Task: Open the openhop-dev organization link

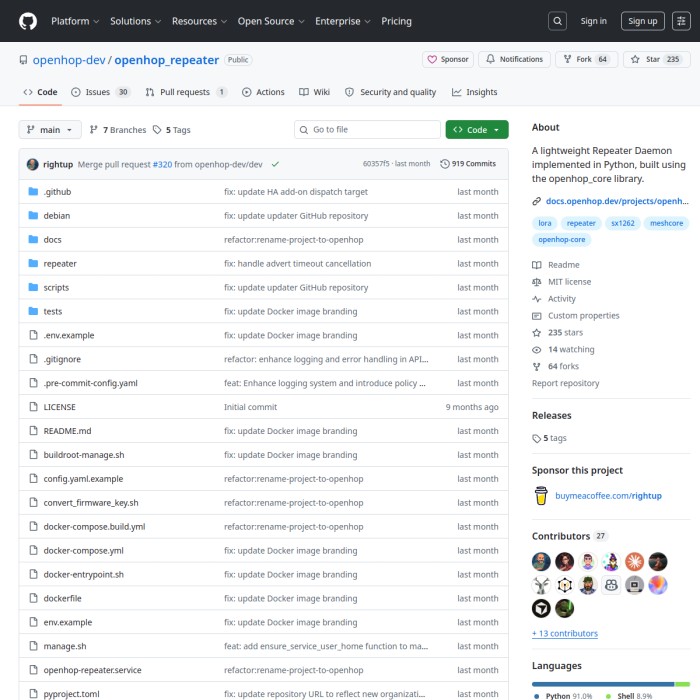Action: coord(69,60)
